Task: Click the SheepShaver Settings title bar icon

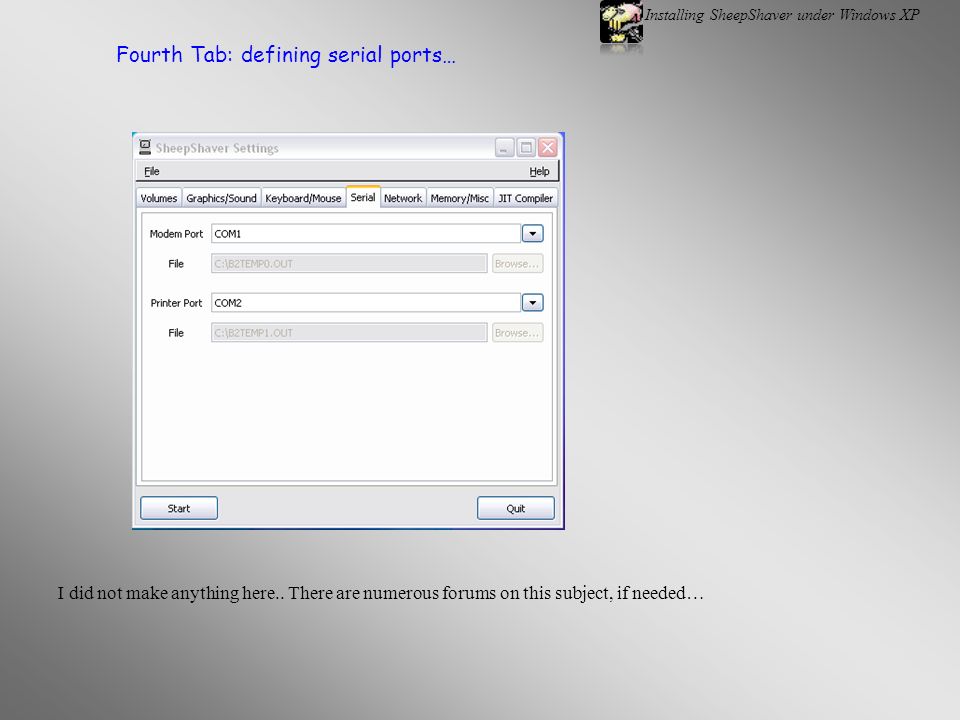Action: [x=145, y=147]
